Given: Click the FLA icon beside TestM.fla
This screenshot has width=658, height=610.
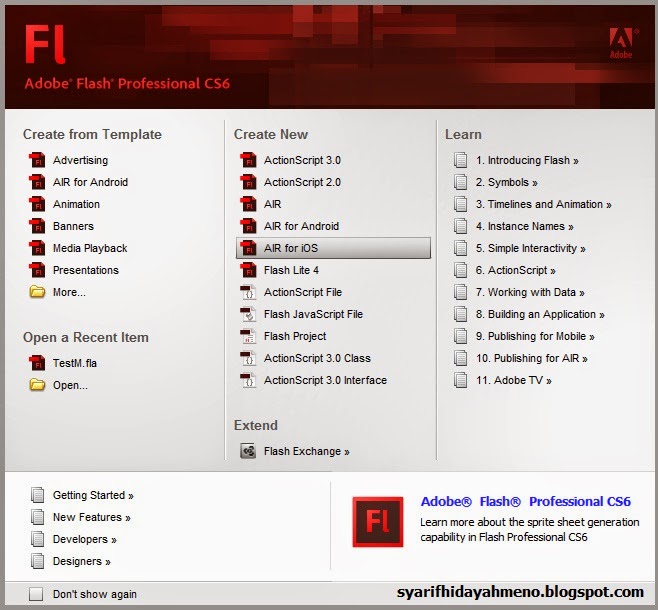Looking at the screenshot, I should coord(37,363).
